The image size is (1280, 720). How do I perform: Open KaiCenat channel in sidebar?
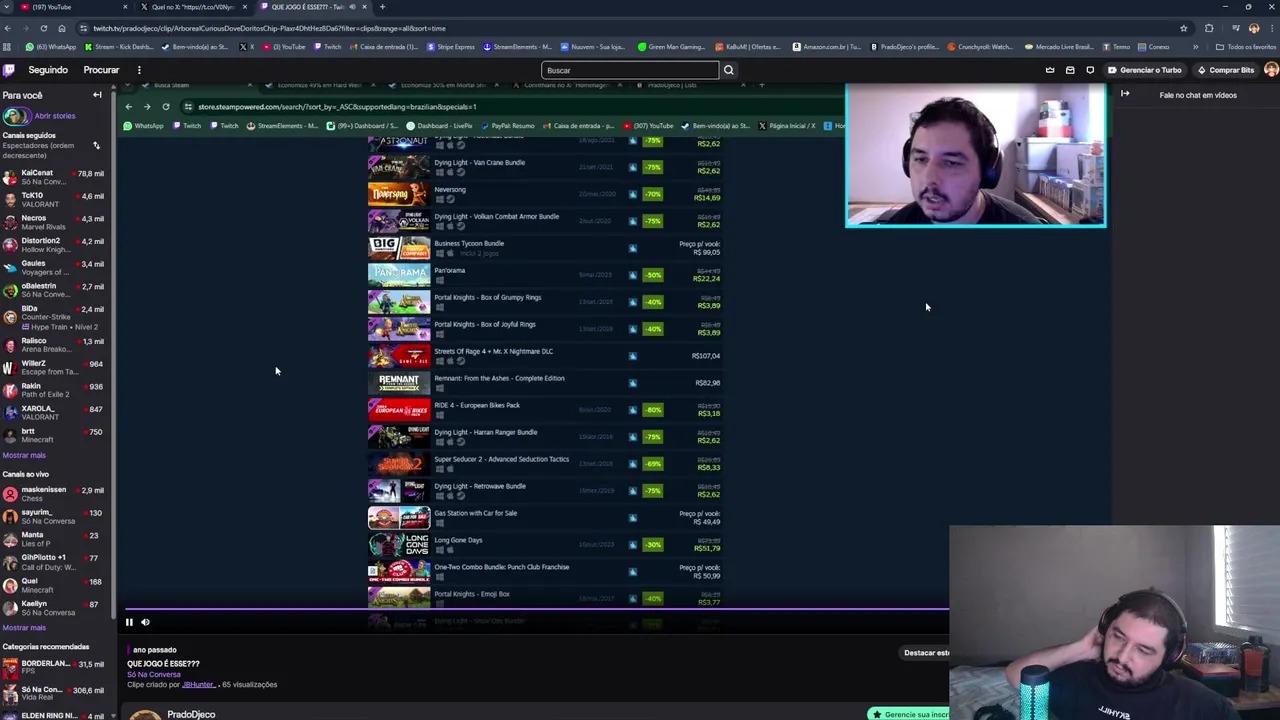click(x=57, y=177)
